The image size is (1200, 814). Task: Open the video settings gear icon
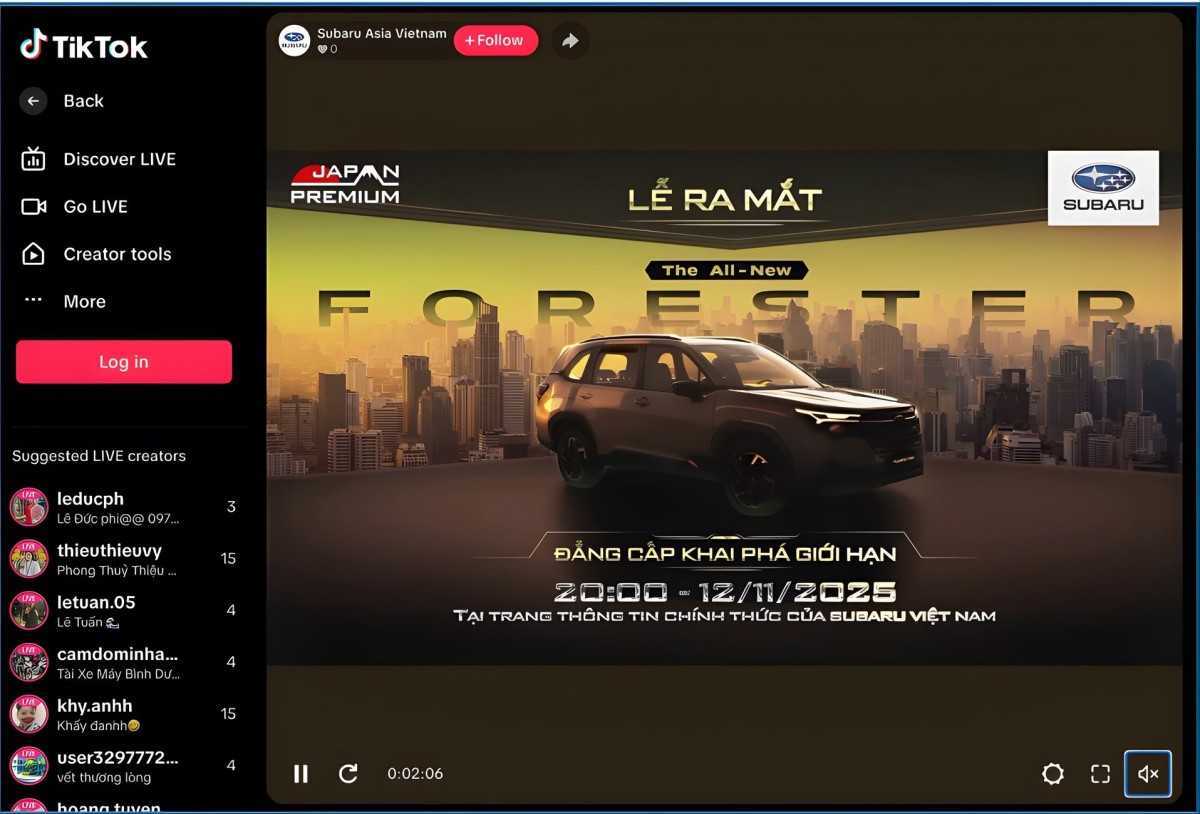[x=1053, y=773]
